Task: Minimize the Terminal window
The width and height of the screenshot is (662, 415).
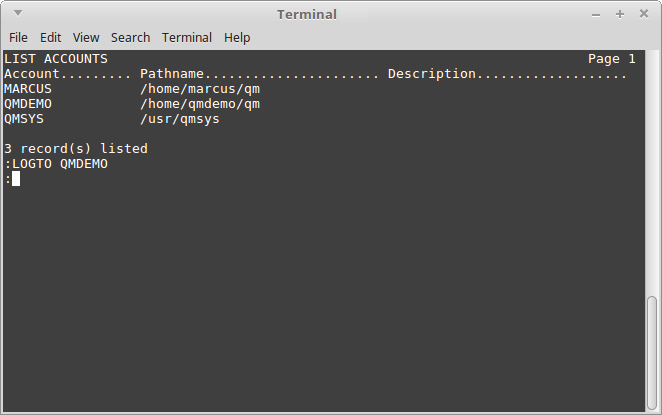Action: tap(596, 15)
